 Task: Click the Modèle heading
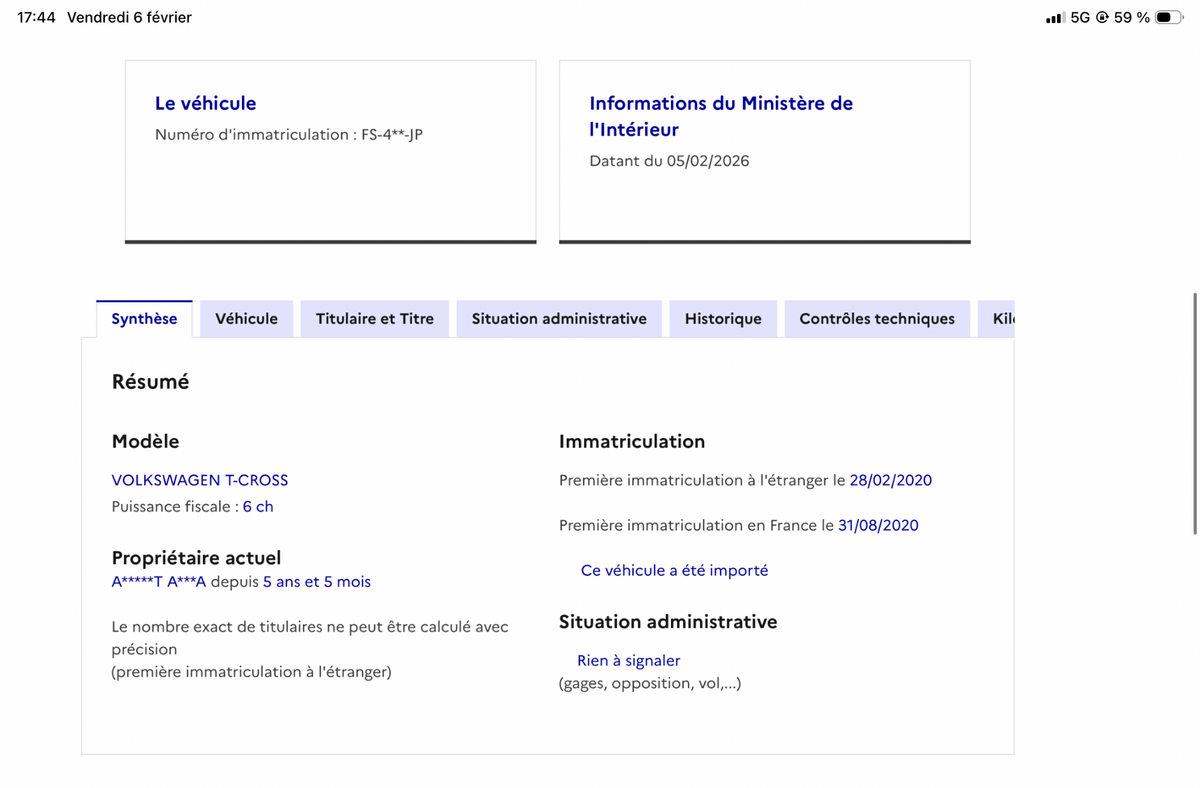click(145, 441)
